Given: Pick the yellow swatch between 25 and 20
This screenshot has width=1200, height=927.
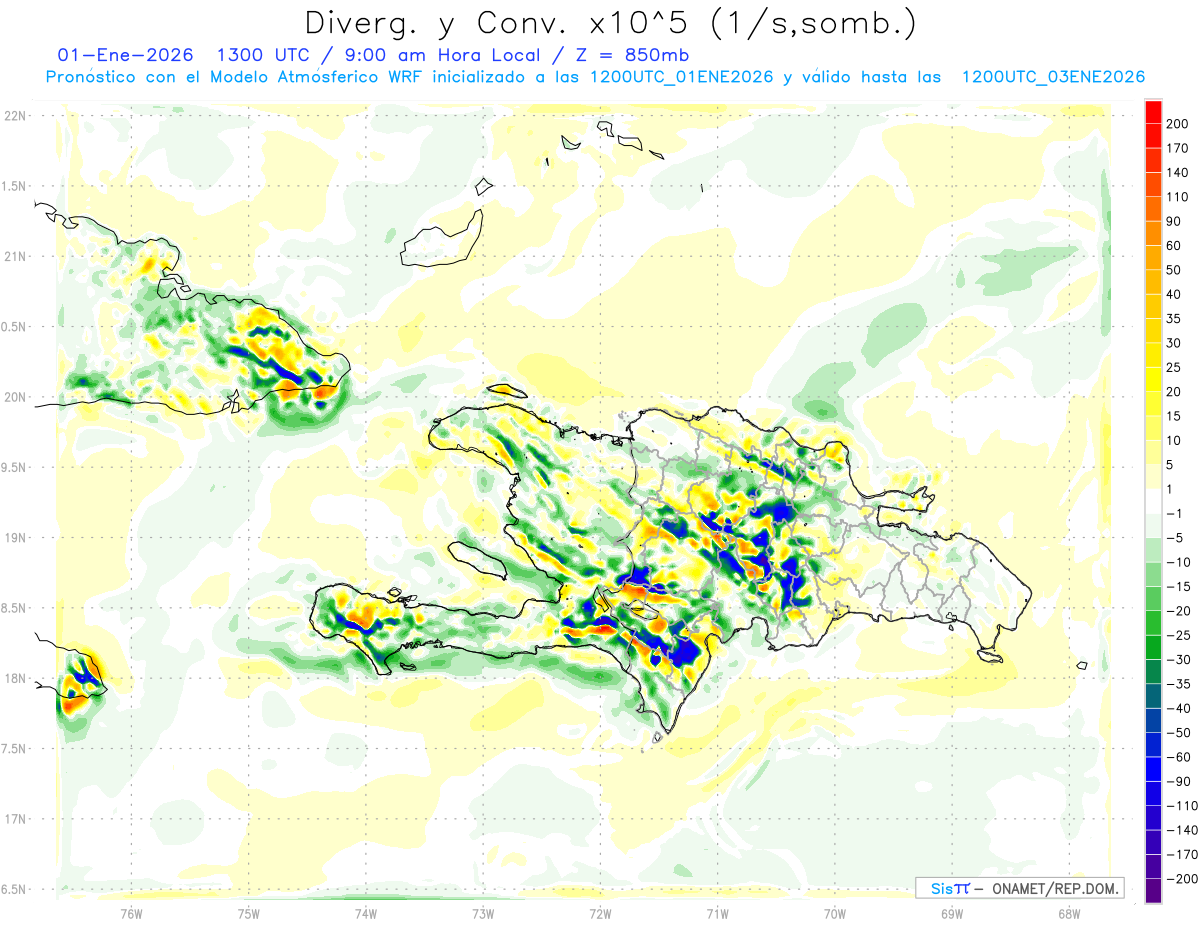Looking at the screenshot, I should point(1153,380).
